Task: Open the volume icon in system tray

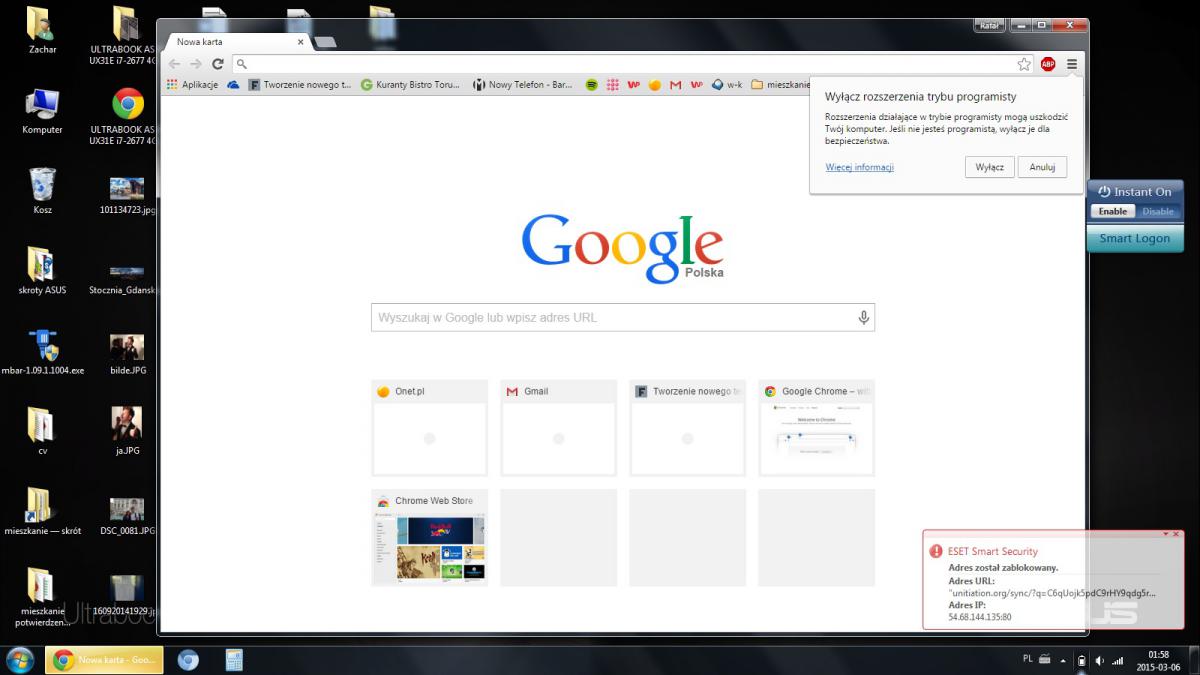Action: 1100,661
